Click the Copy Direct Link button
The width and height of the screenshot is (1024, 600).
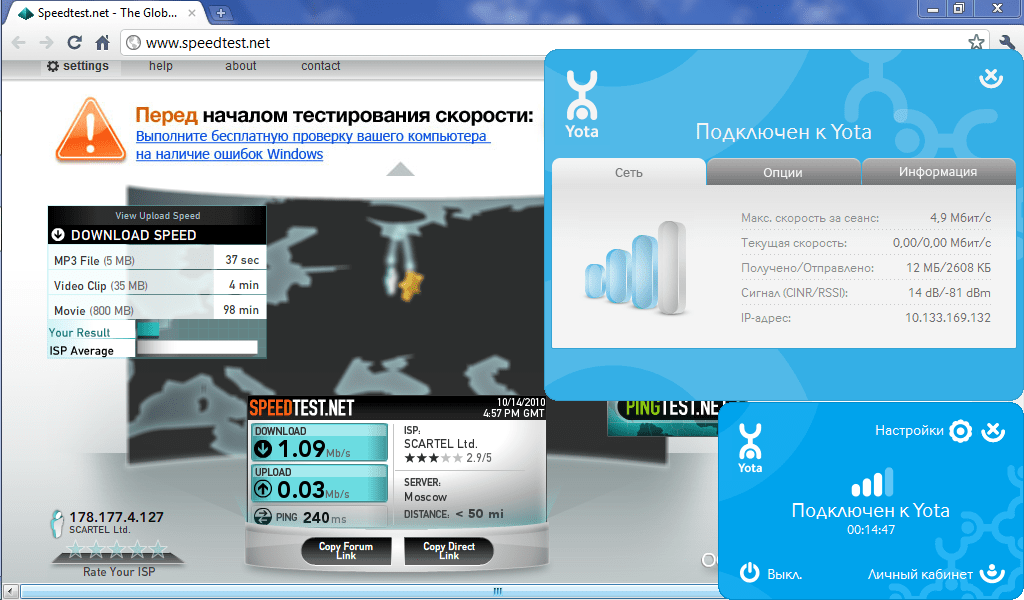click(x=449, y=551)
